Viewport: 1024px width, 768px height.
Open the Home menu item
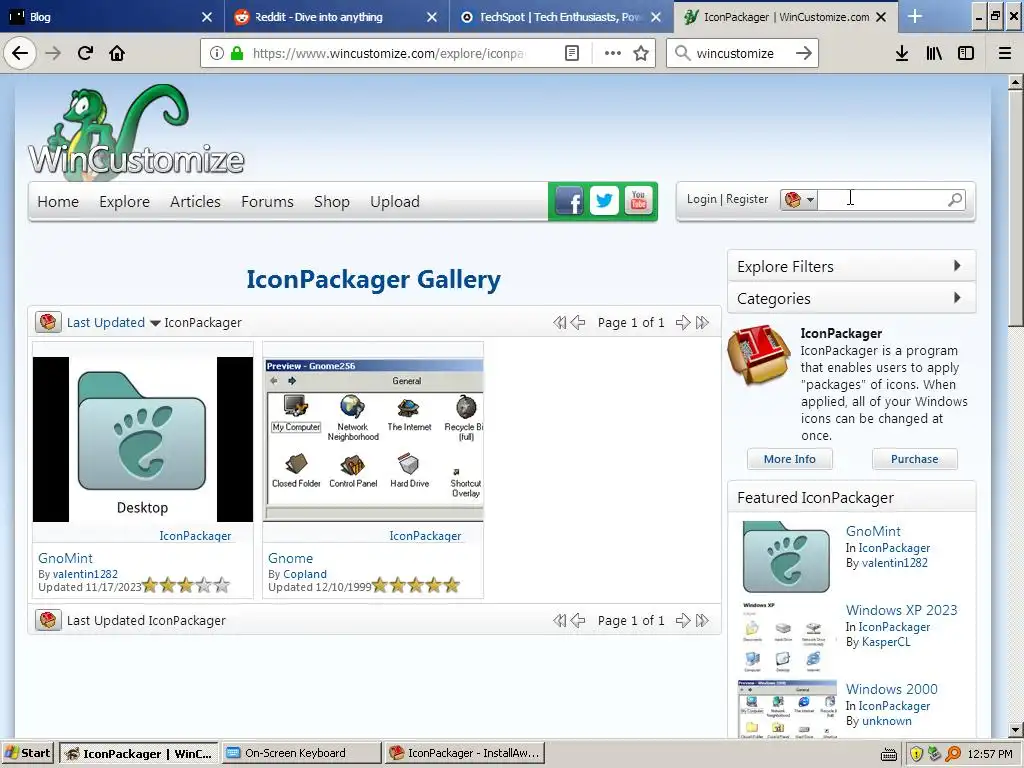tap(58, 202)
